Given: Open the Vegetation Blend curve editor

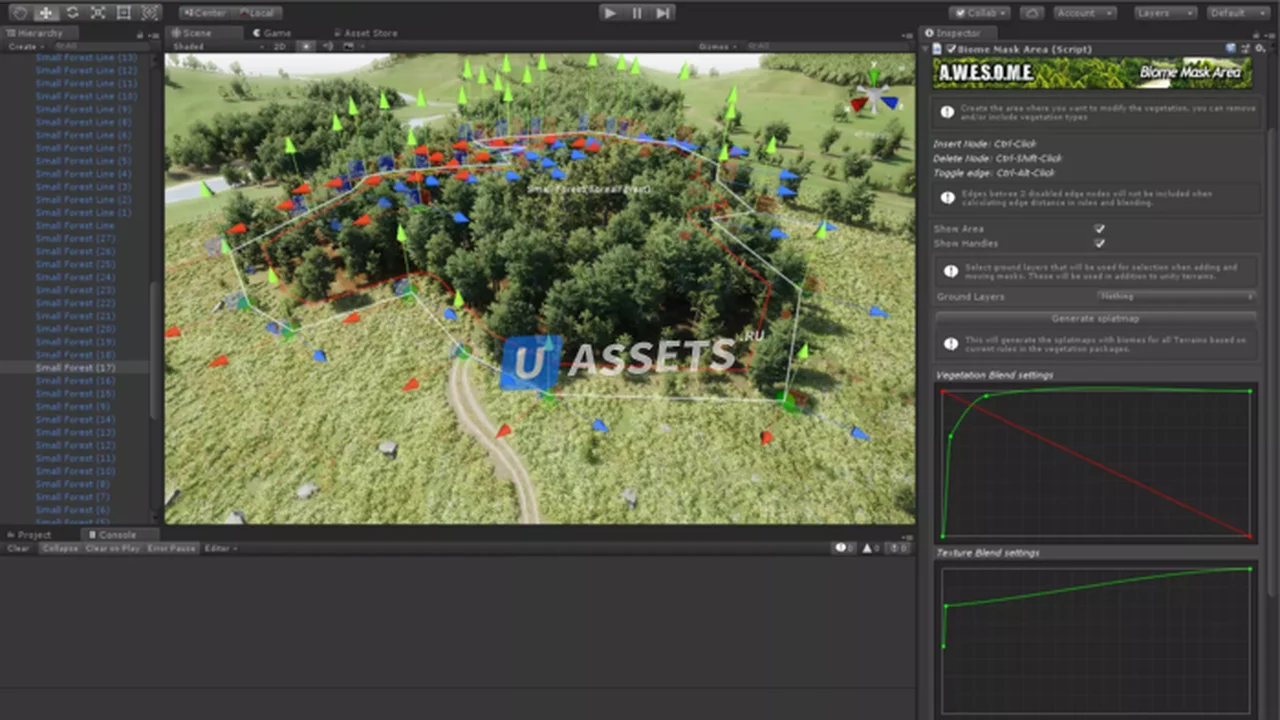Looking at the screenshot, I should [x=1096, y=463].
